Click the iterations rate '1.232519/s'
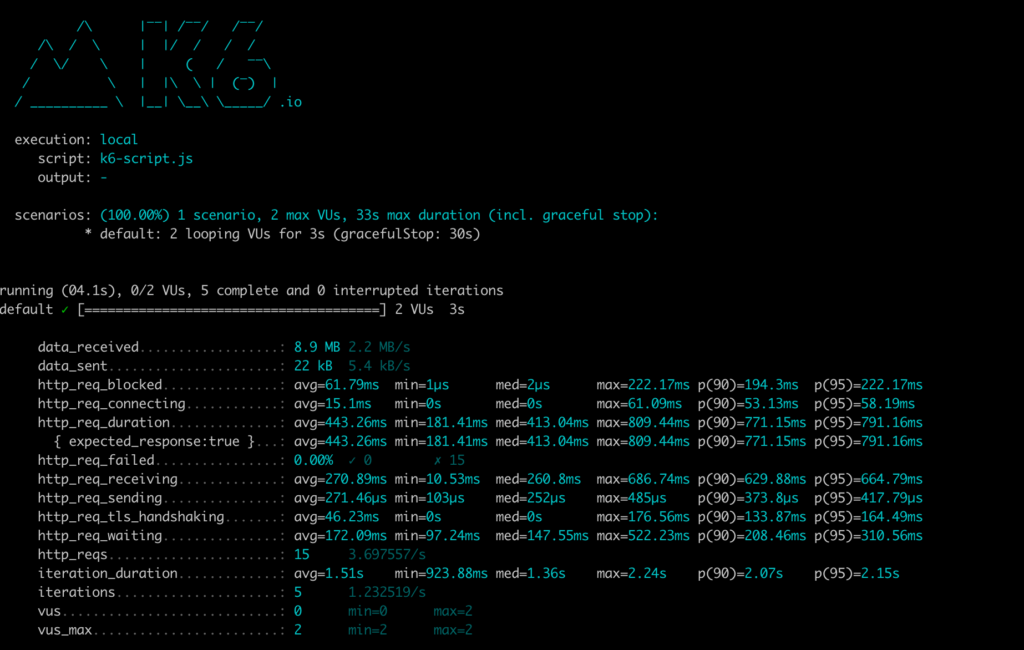The image size is (1024, 650). [387, 593]
